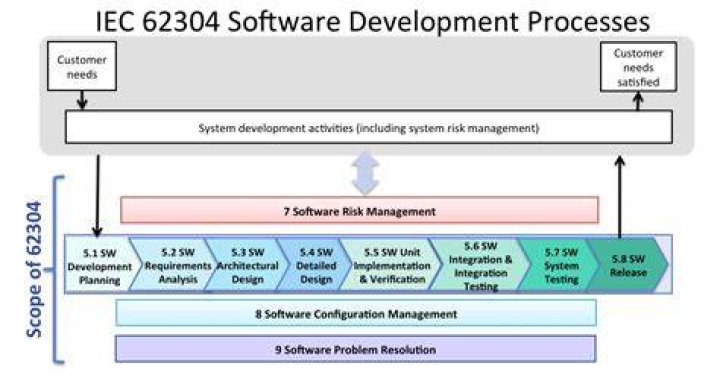This screenshot has height=375, width=720.
Task: Select the 5.2 SW Requirements Analysis chevron
Action: coord(175,265)
